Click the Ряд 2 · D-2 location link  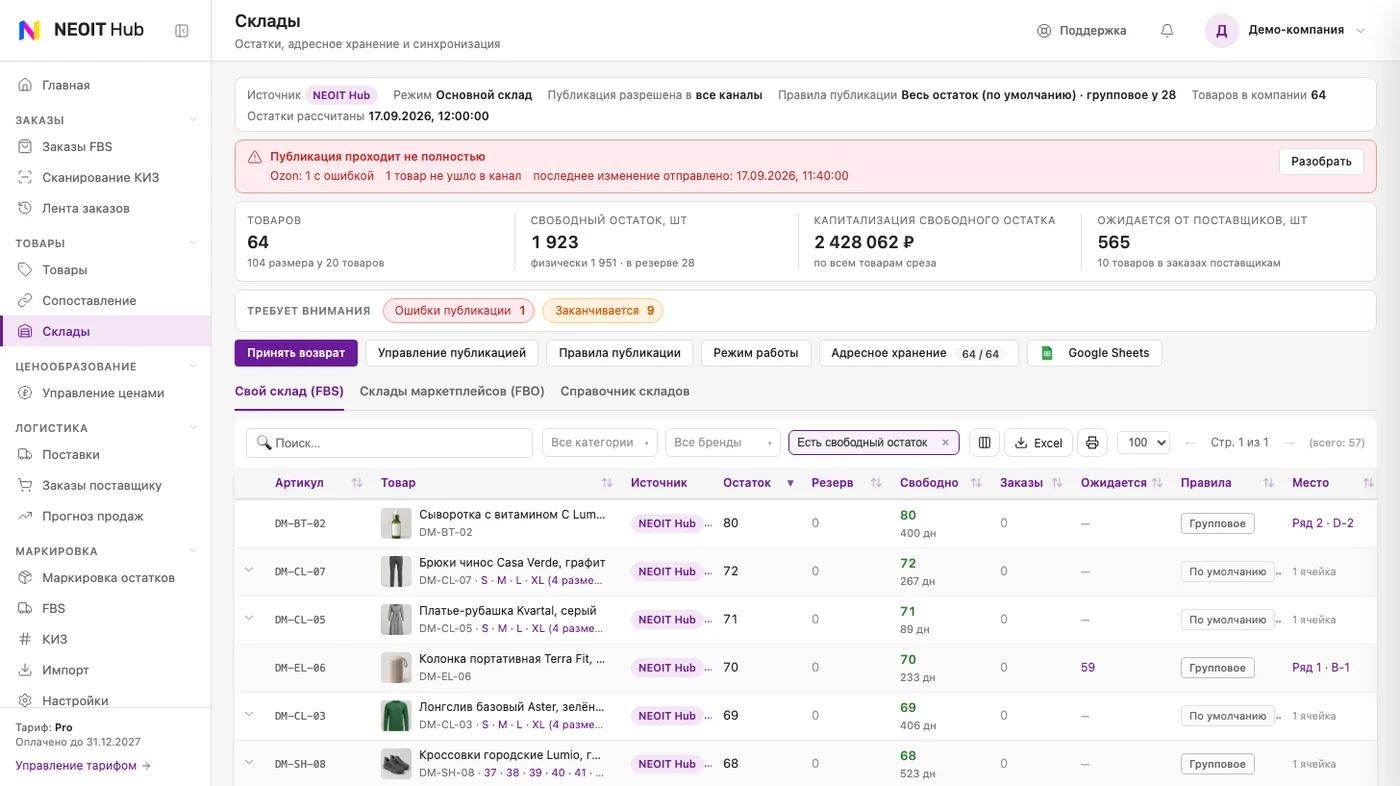(1323, 523)
